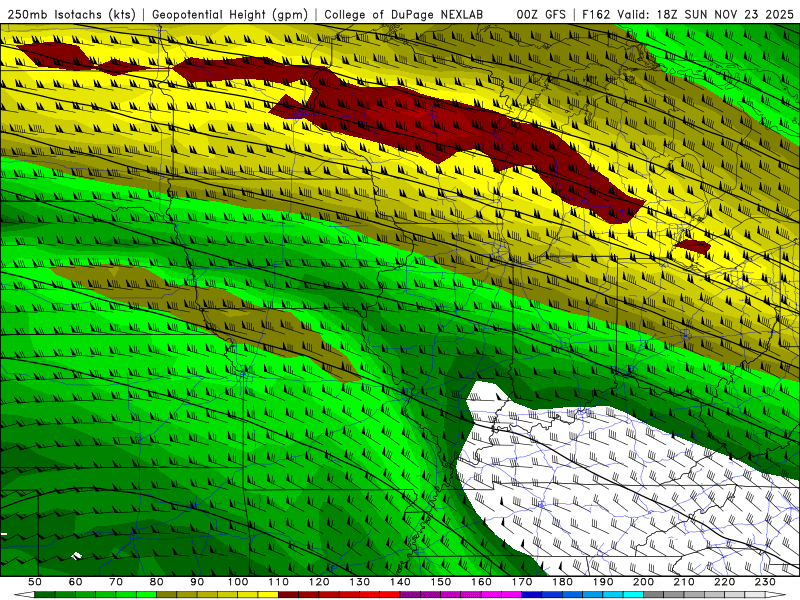Pick the dark blue swatch starting at 170
800x600 pixels.
point(532,595)
